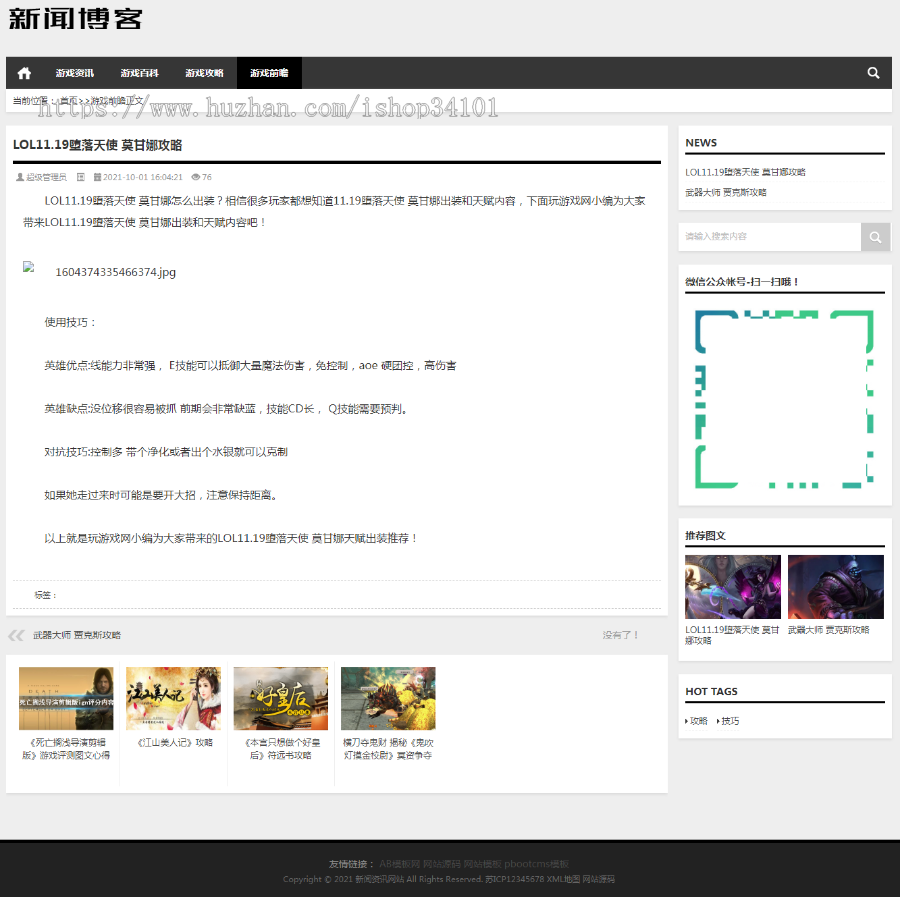Click the calendar icon beside publish date
The height and width of the screenshot is (897, 900).
coord(98,177)
